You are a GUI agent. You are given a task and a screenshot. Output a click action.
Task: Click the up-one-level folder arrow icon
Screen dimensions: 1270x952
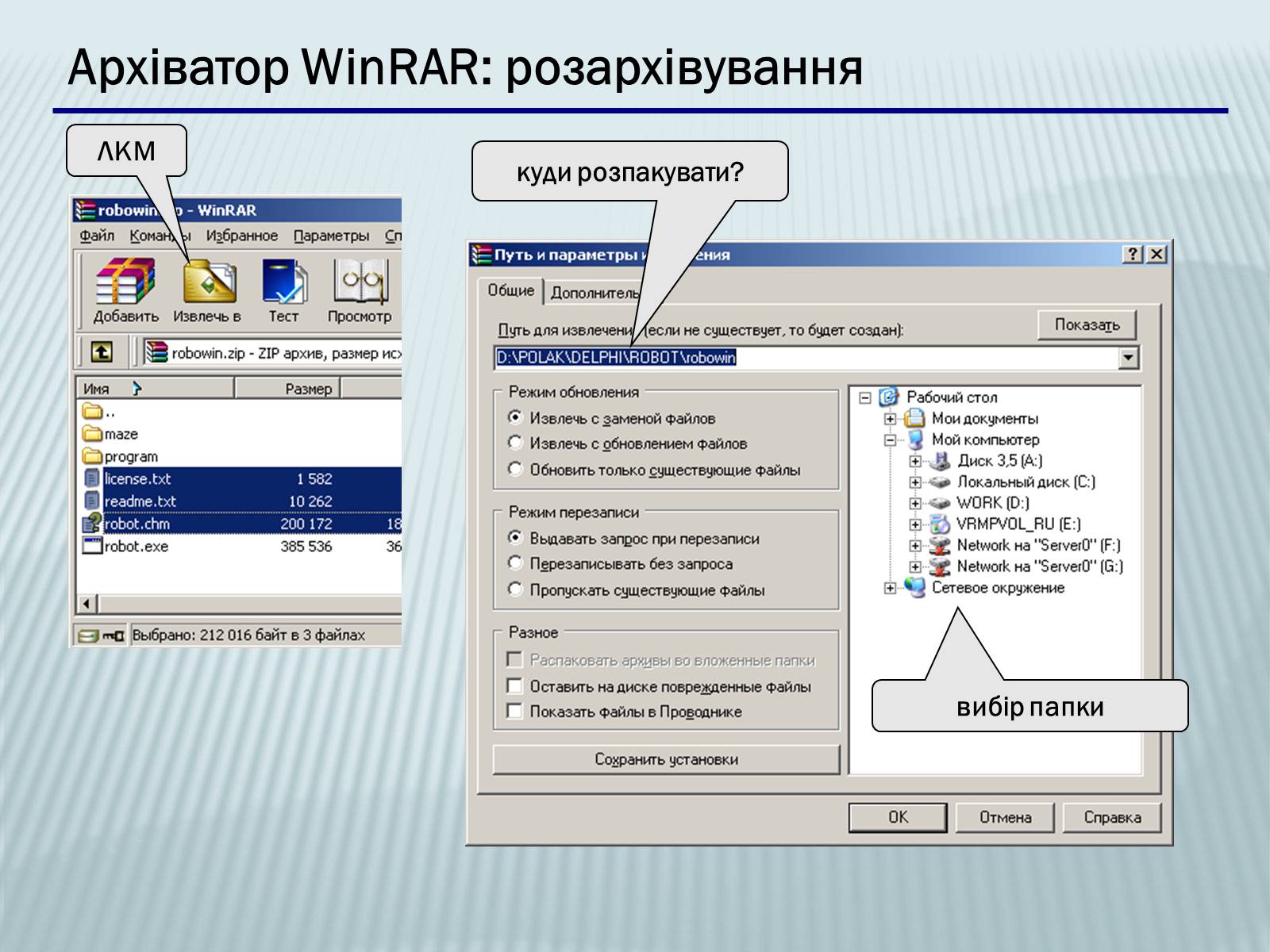click(102, 351)
